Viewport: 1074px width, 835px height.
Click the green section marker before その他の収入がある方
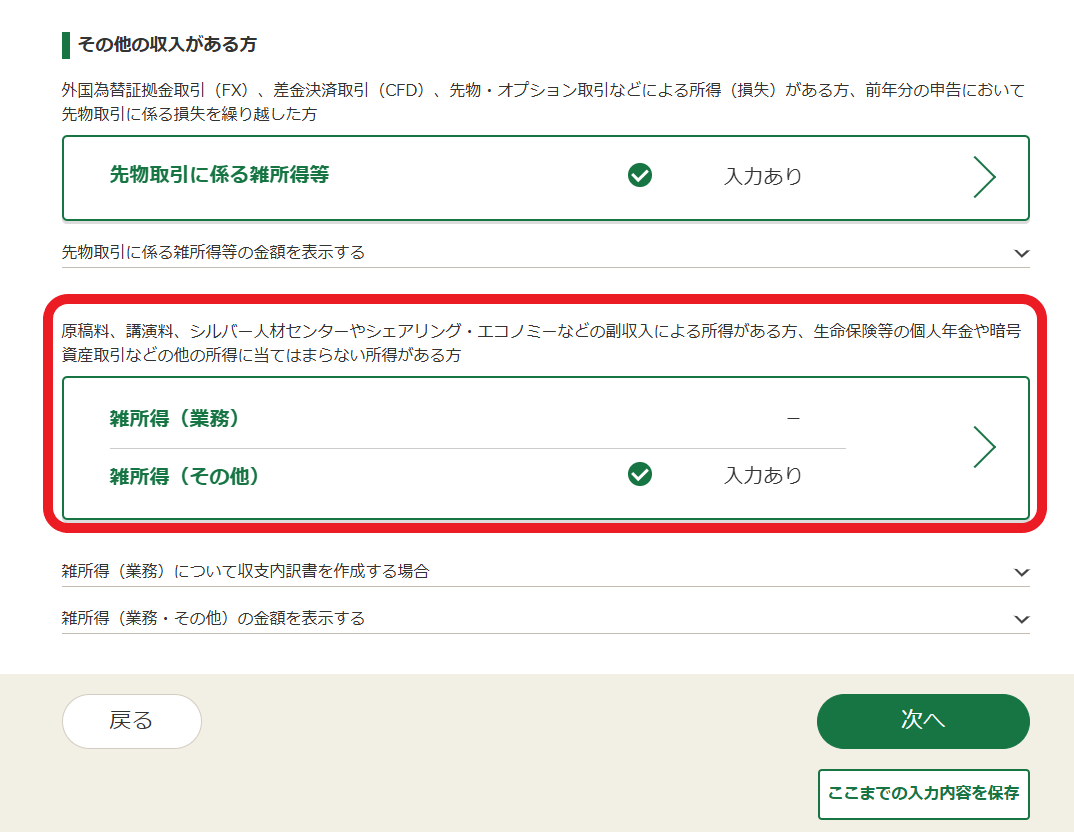click(x=64, y=44)
